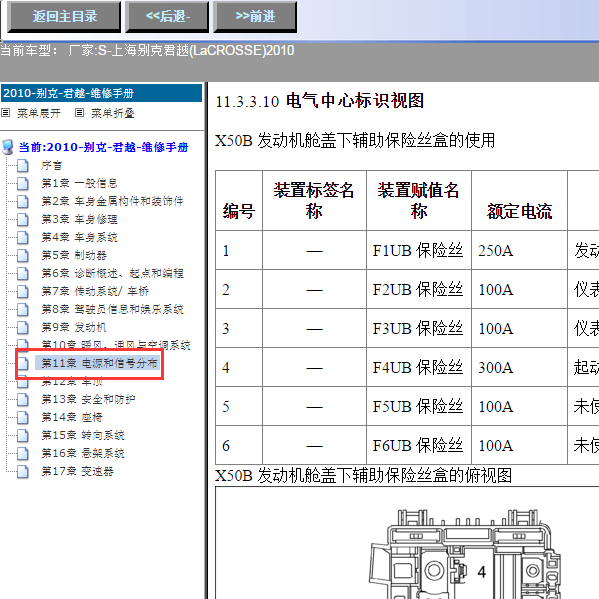The height and width of the screenshot is (599, 599).
Task: Click the page icon beside 第15章 转向系统
Action: point(23,435)
